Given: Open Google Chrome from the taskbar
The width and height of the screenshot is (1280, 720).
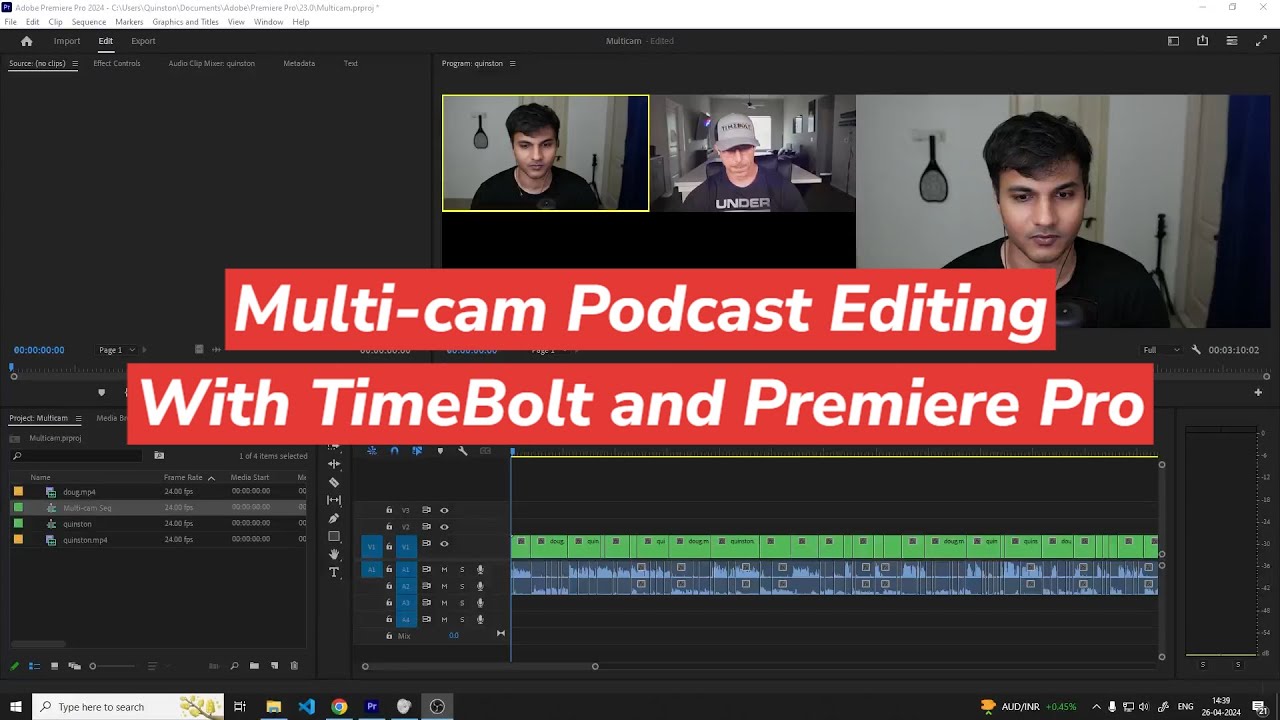Looking at the screenshot, I should point(339,707).
